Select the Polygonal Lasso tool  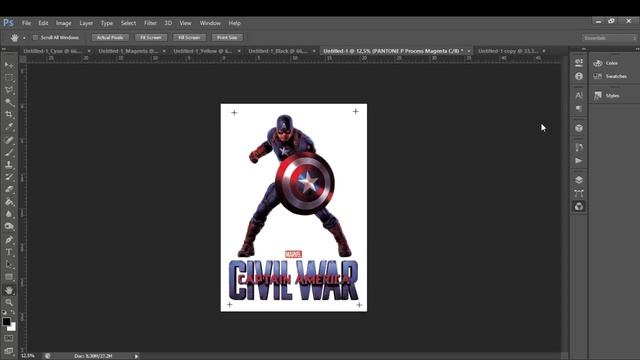(x=9, y=90)
